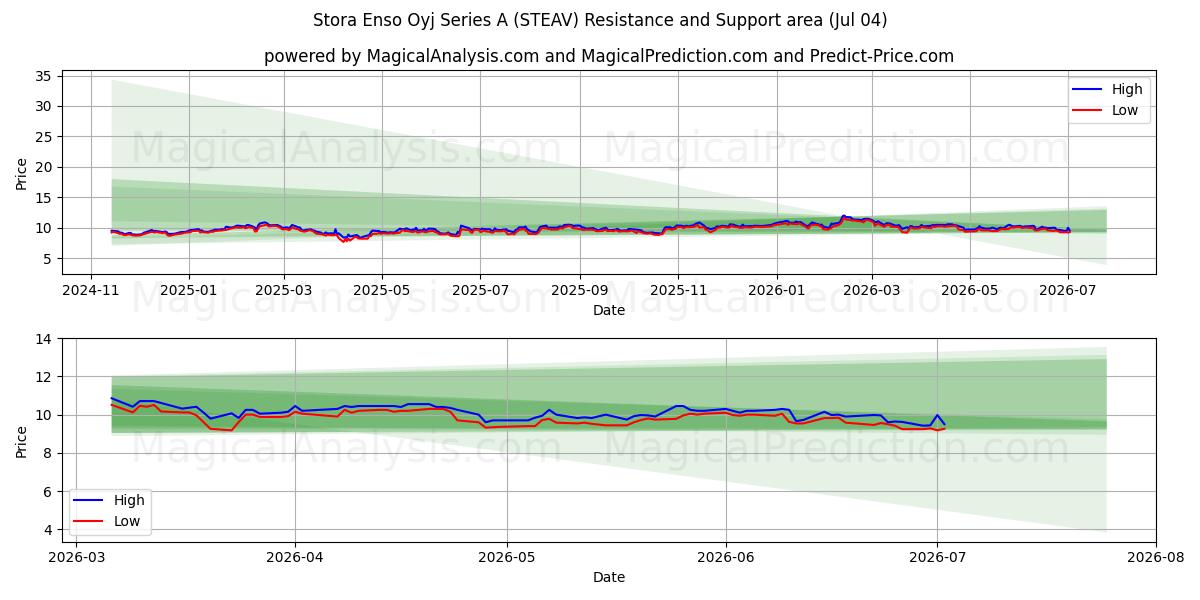The height and width of the screenshot is (600, 1200).
Task: Click the '2026-06' date tick label
Action: pyautogui.click(x=725, y=558)
